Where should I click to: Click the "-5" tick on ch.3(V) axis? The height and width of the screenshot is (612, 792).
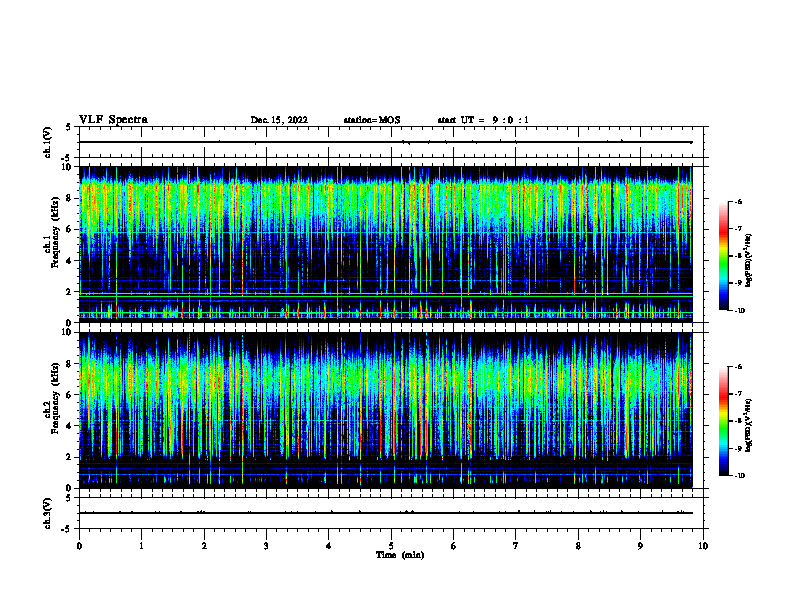point(67,529)
